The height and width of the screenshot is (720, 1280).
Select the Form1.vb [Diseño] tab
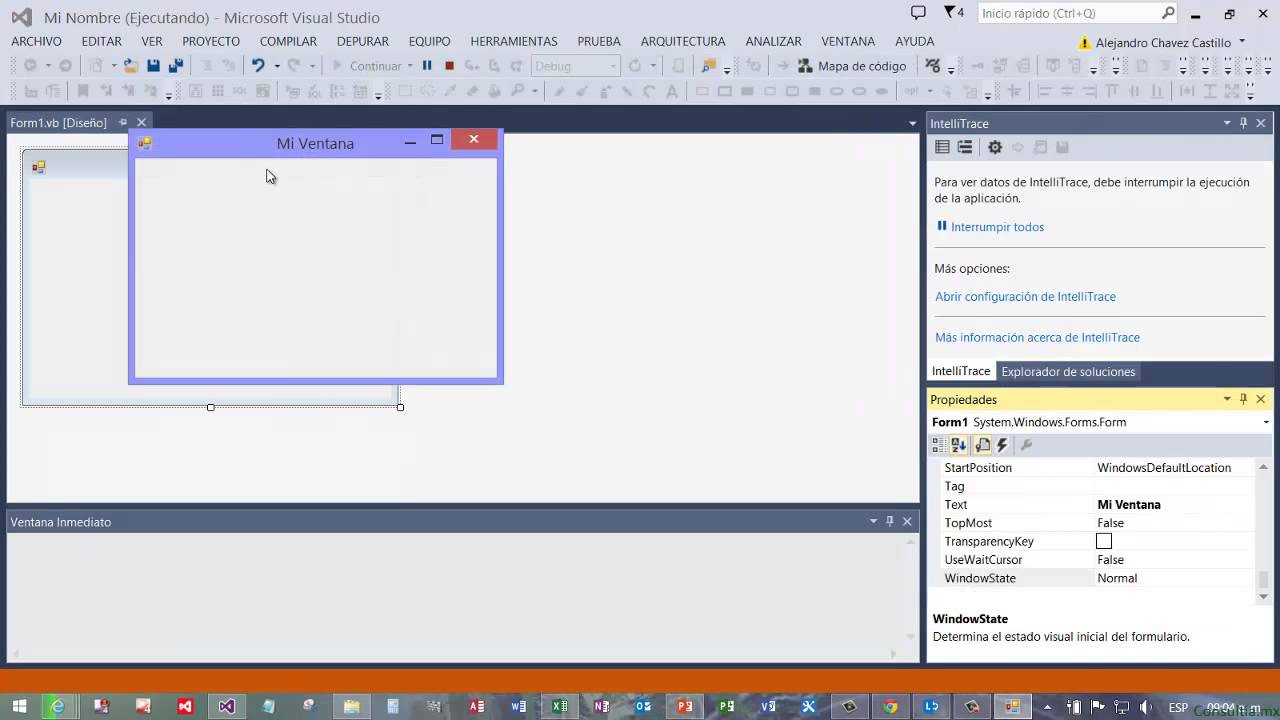tap(58, 123)
